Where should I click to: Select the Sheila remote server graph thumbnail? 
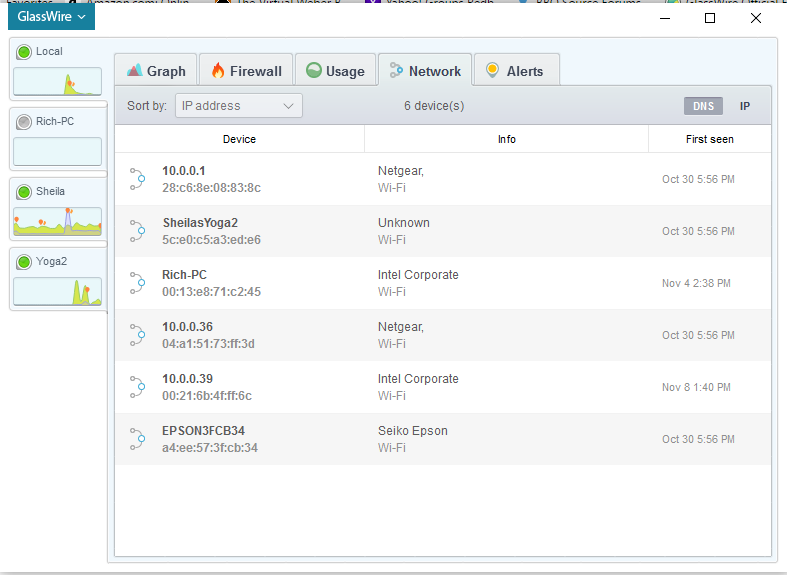pos(57,222)
